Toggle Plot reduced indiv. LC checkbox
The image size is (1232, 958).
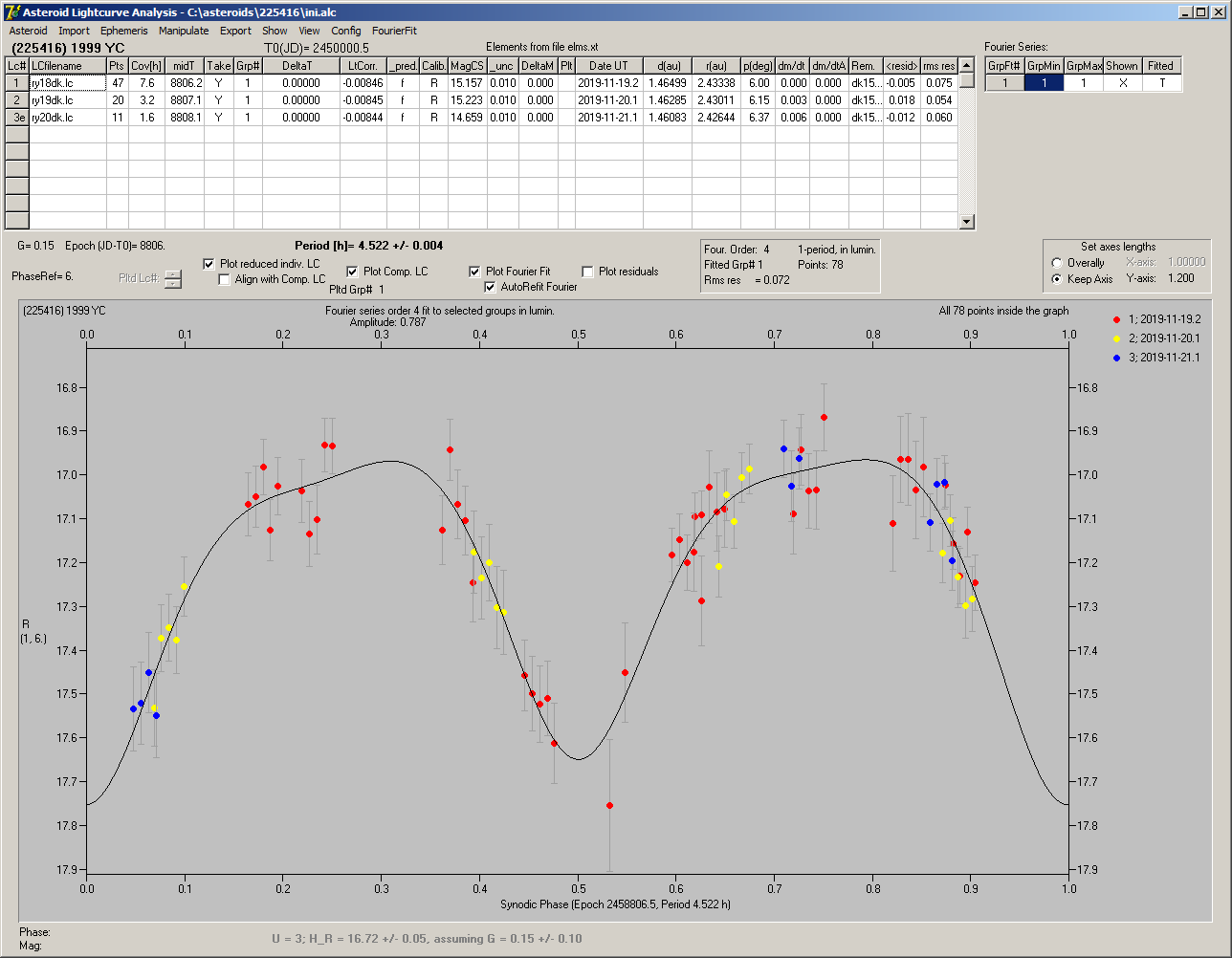point(209,263)
